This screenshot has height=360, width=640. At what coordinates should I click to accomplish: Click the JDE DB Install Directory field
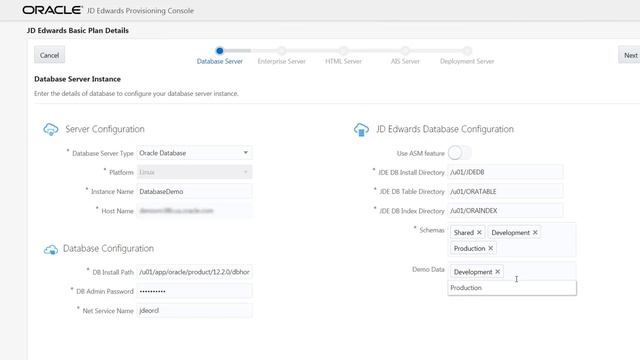(505, 172)
